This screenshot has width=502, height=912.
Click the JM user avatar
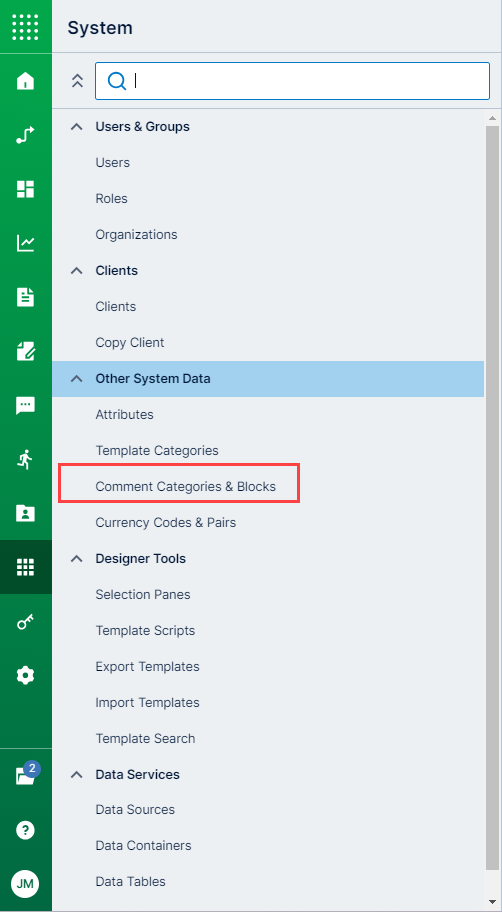pos(25,884)
